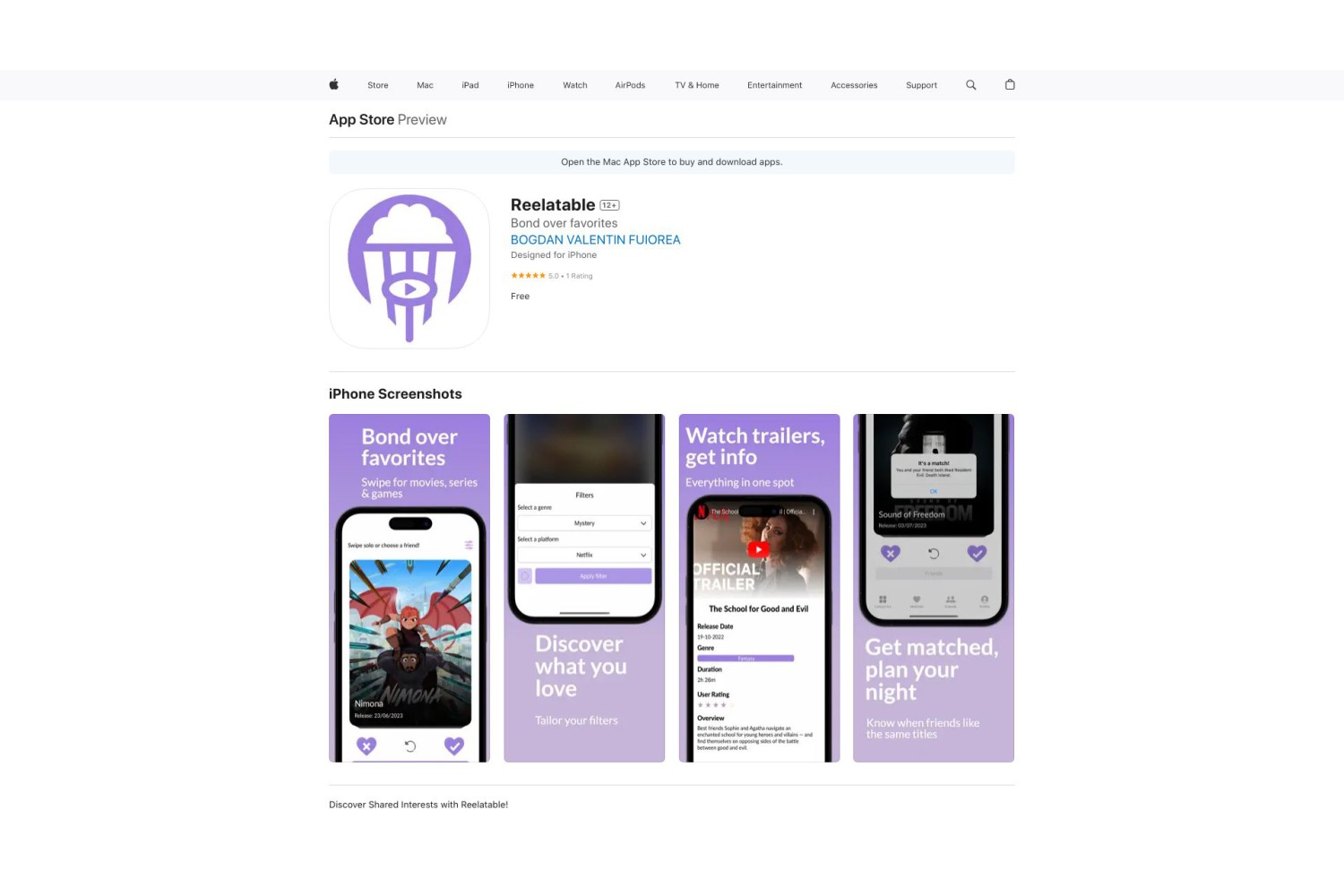Open the Discover what you love screenshot

584,588
